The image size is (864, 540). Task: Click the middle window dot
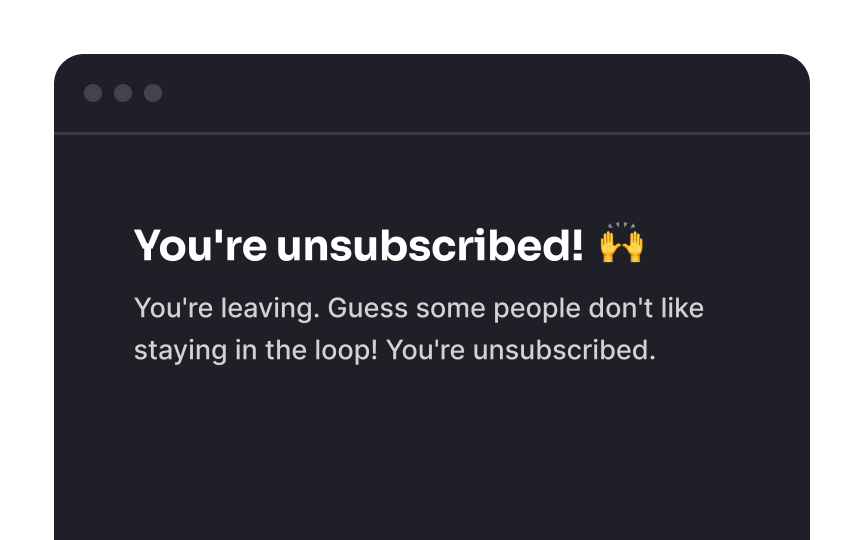tap(123, 93)
